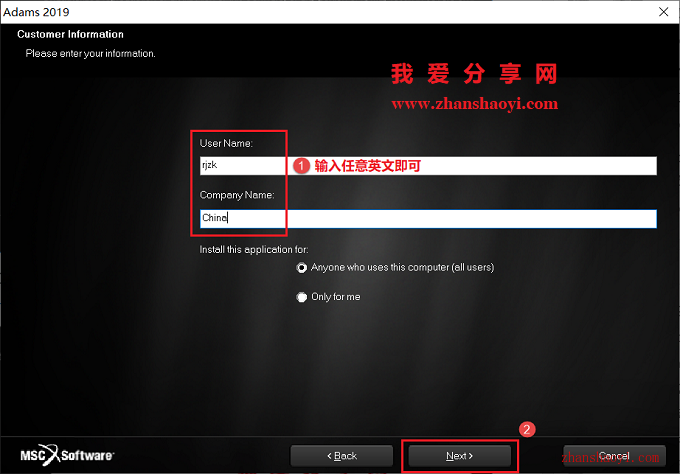Screen dimensions: 680x474
Task: Close the Adams 2019 installer window
Action: coord(664,12)
